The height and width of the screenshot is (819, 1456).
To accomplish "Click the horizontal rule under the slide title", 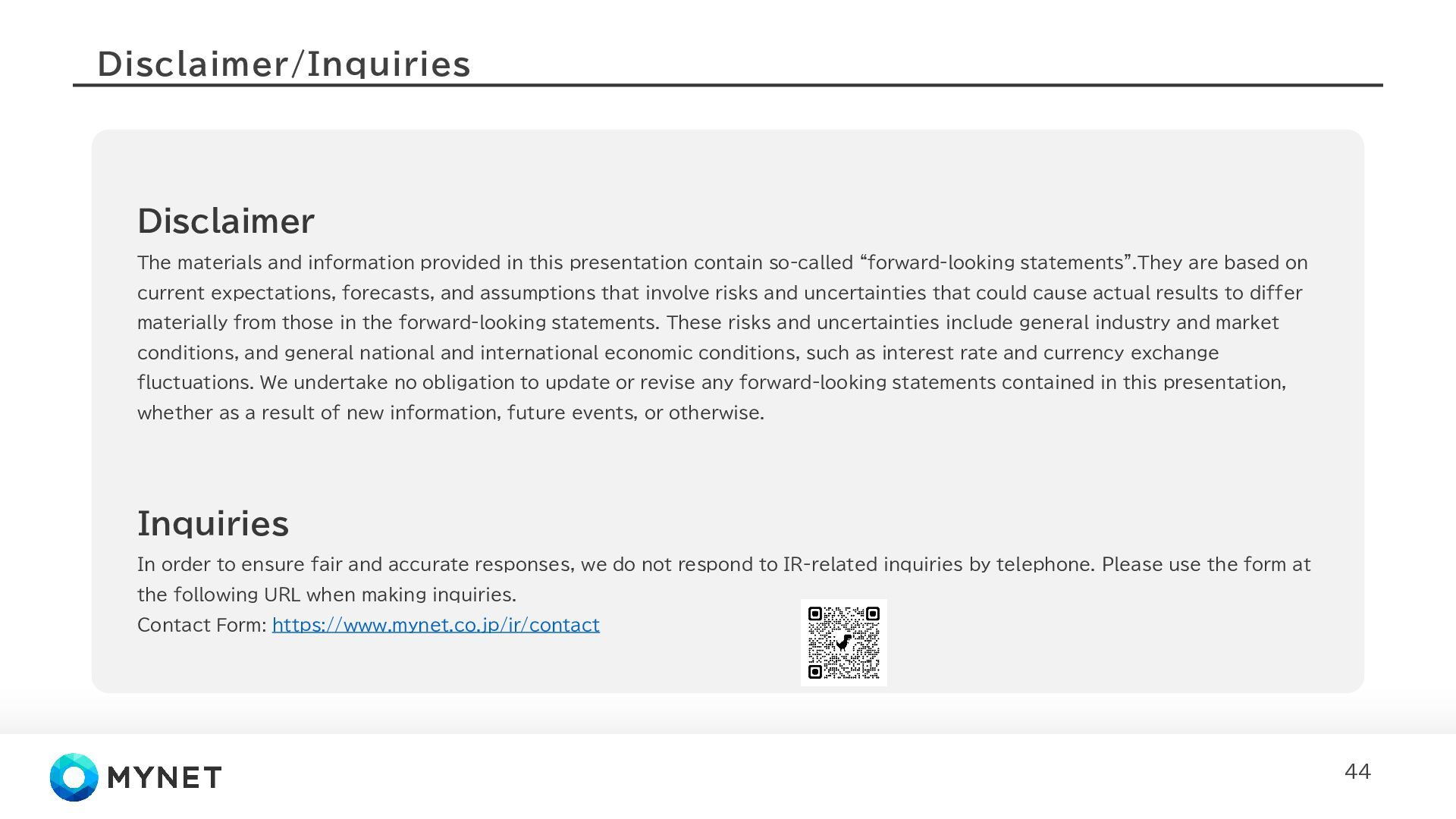I will click(x=728, y=85).
